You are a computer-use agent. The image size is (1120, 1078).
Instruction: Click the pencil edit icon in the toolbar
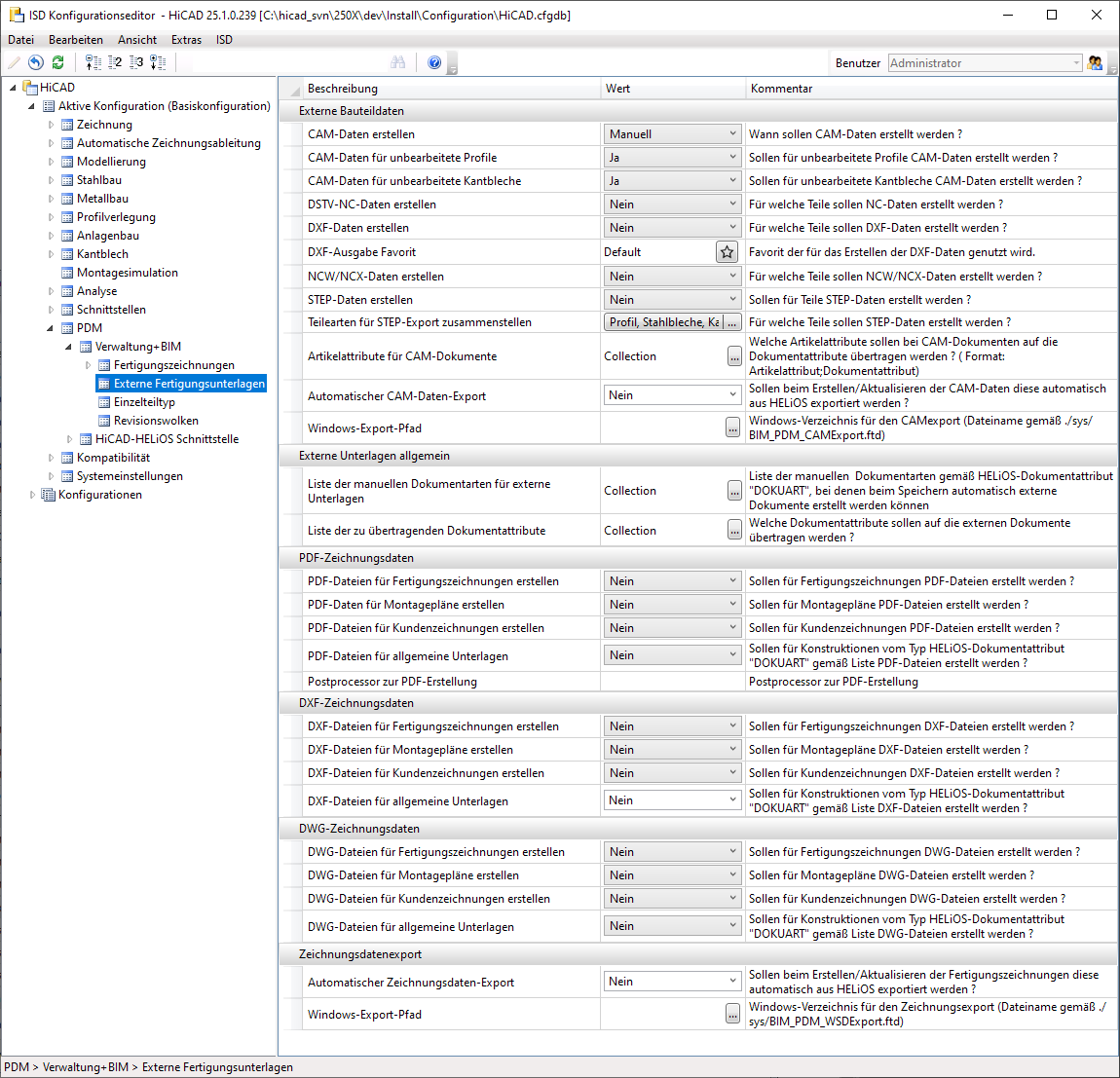(14, 63)
